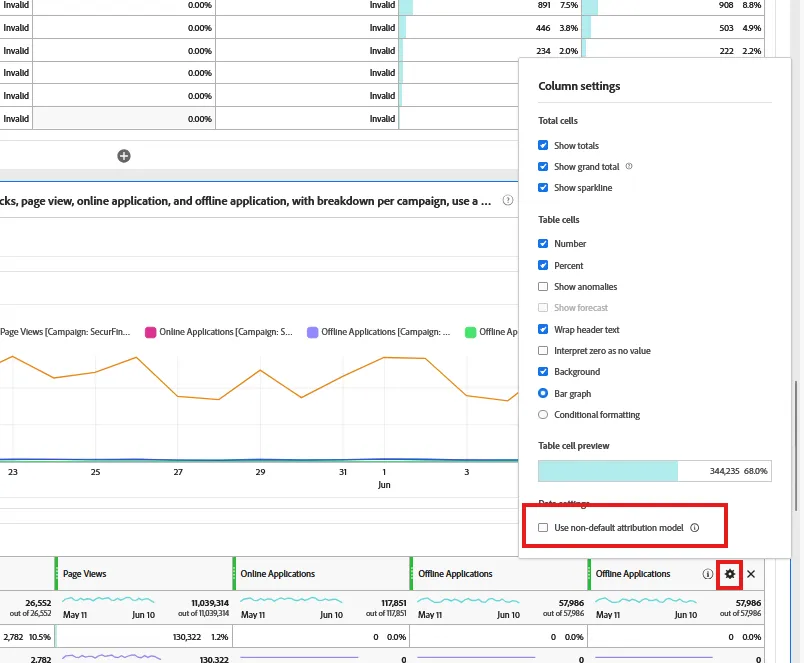Click the cell reading 446 3.8%
This screenshot has width=804, height=663.
click(x=490, y=28)
